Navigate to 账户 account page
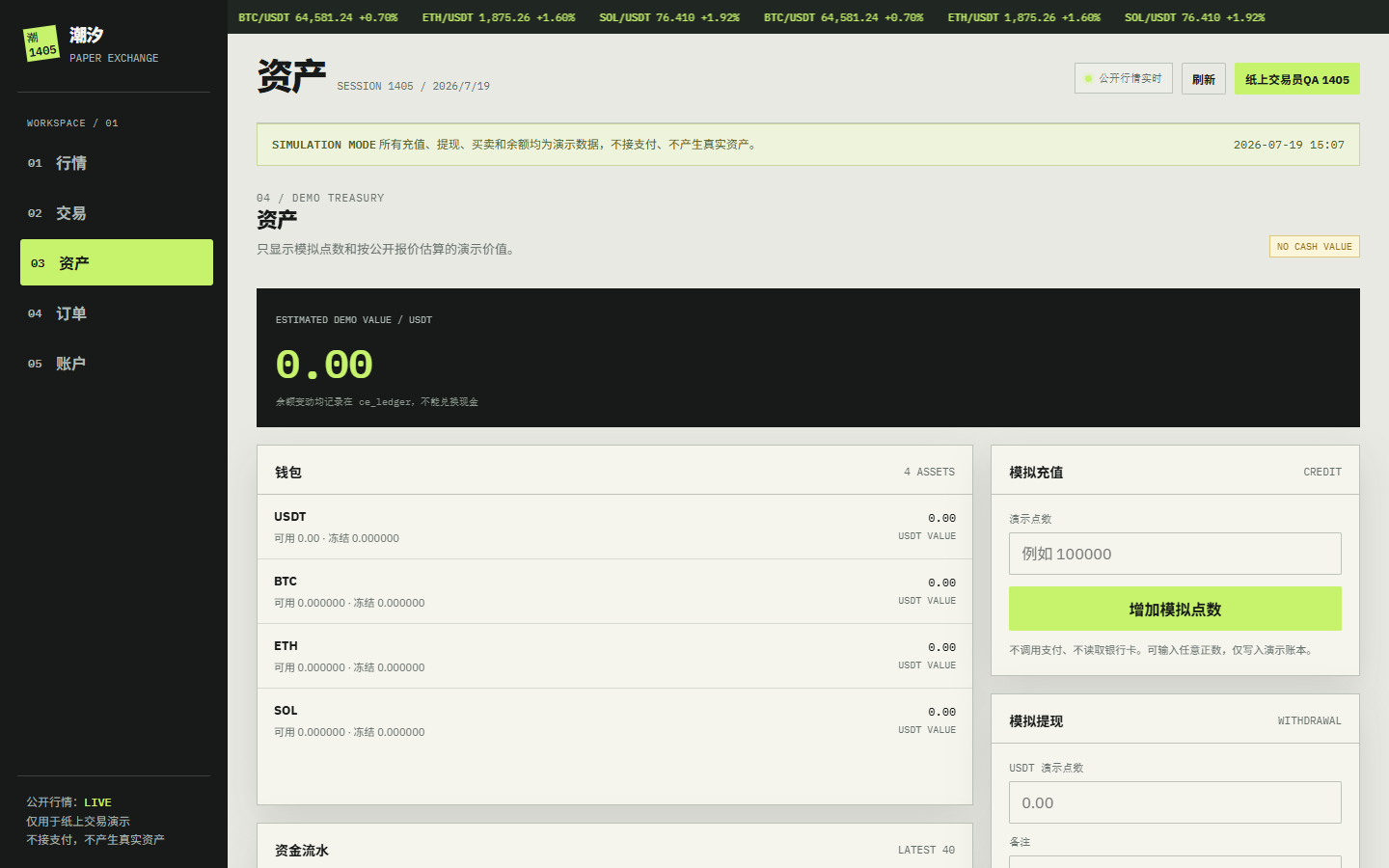Screen dimensions: 1389x868 [x=117, y=364]
